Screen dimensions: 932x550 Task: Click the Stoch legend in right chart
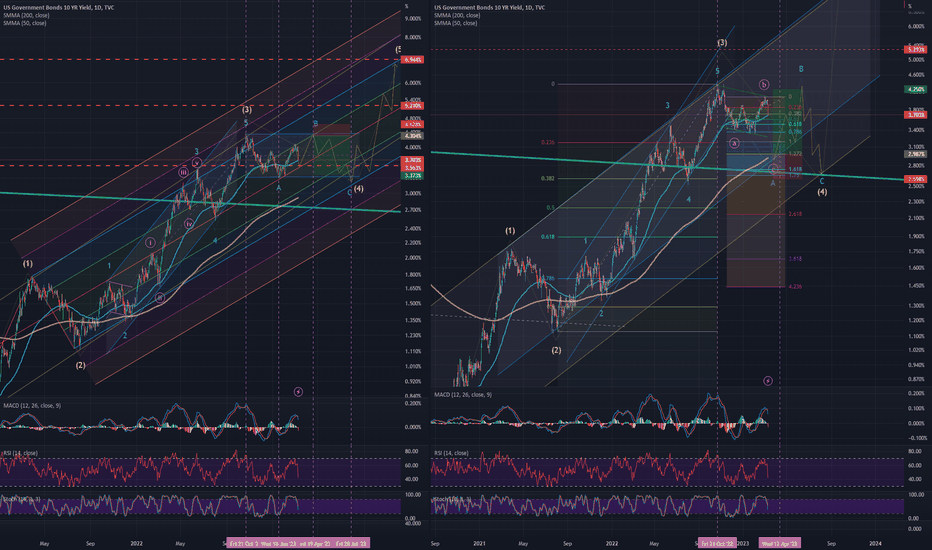click(x=452, y=499)
